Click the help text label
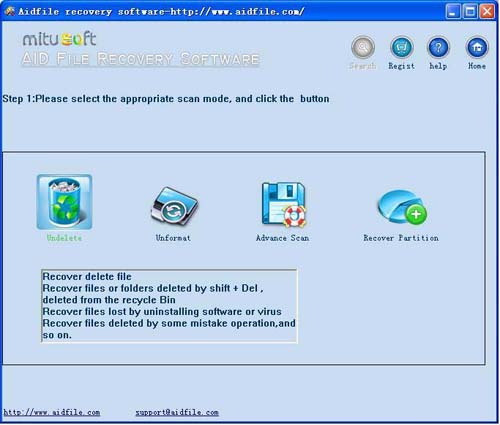This screenshot has height=425, width=500. [438, 66]
